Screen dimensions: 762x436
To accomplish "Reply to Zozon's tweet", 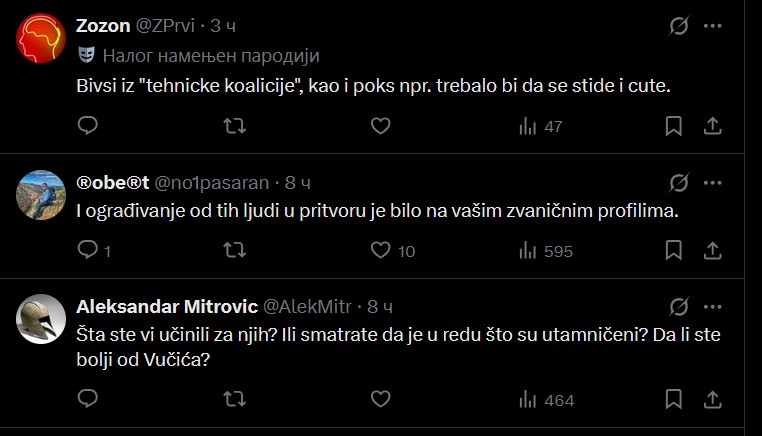I will coord(88,126).
